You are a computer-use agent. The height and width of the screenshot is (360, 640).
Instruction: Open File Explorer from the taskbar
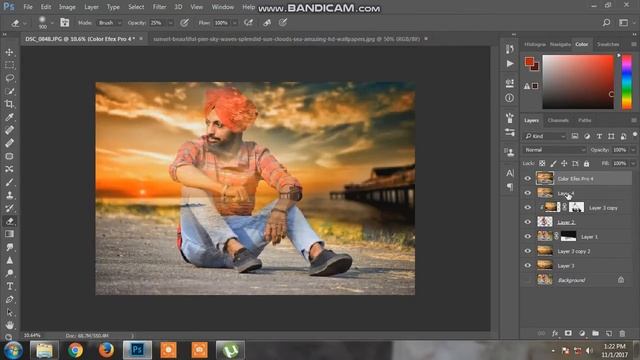coord(44,350)
